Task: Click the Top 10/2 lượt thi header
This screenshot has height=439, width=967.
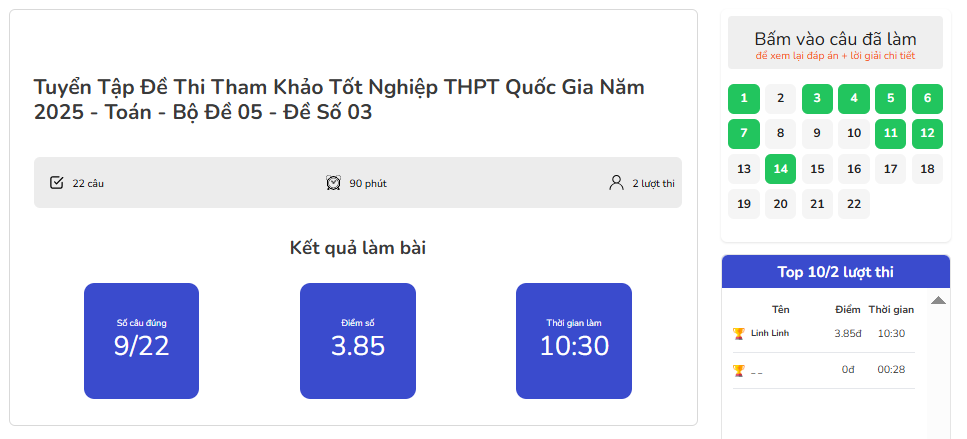Action: [836, 272]
